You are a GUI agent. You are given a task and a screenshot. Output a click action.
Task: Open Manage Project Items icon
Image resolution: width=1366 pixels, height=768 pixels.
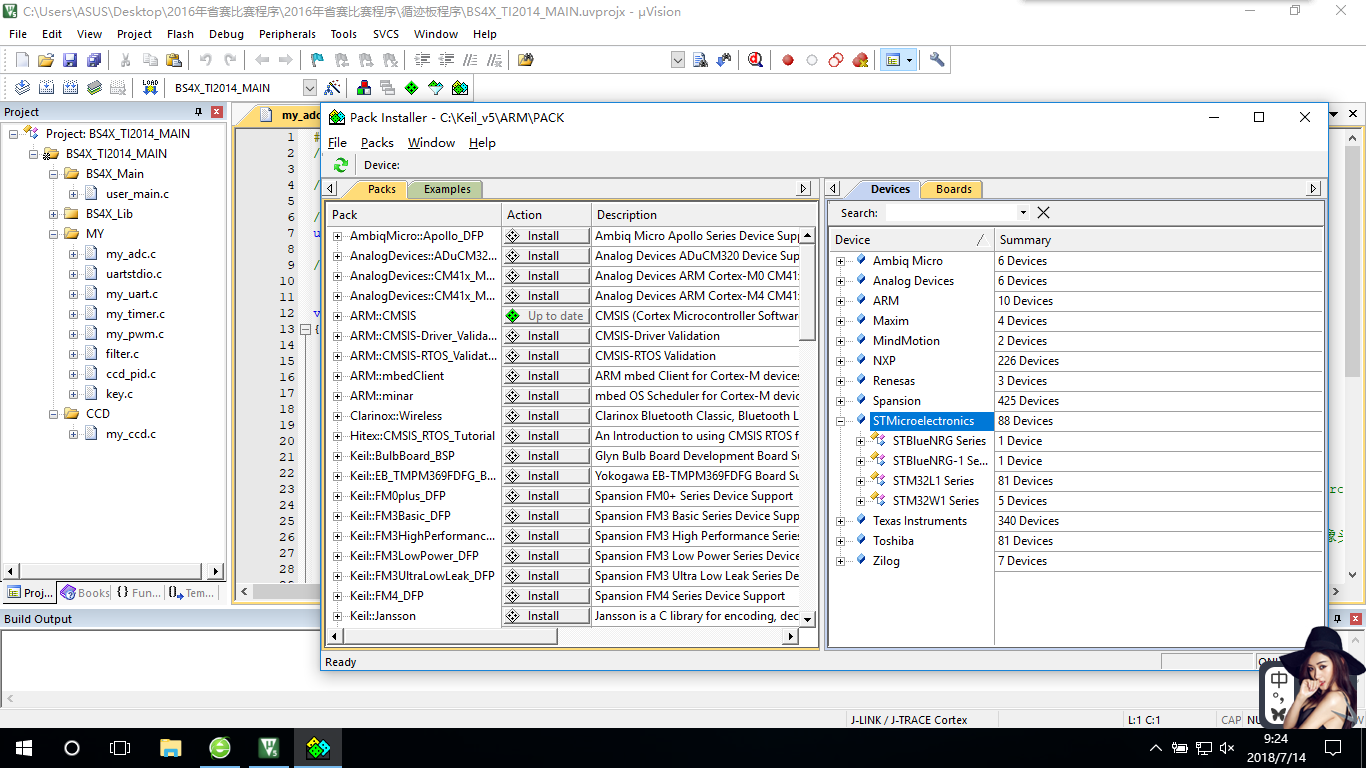364,88
